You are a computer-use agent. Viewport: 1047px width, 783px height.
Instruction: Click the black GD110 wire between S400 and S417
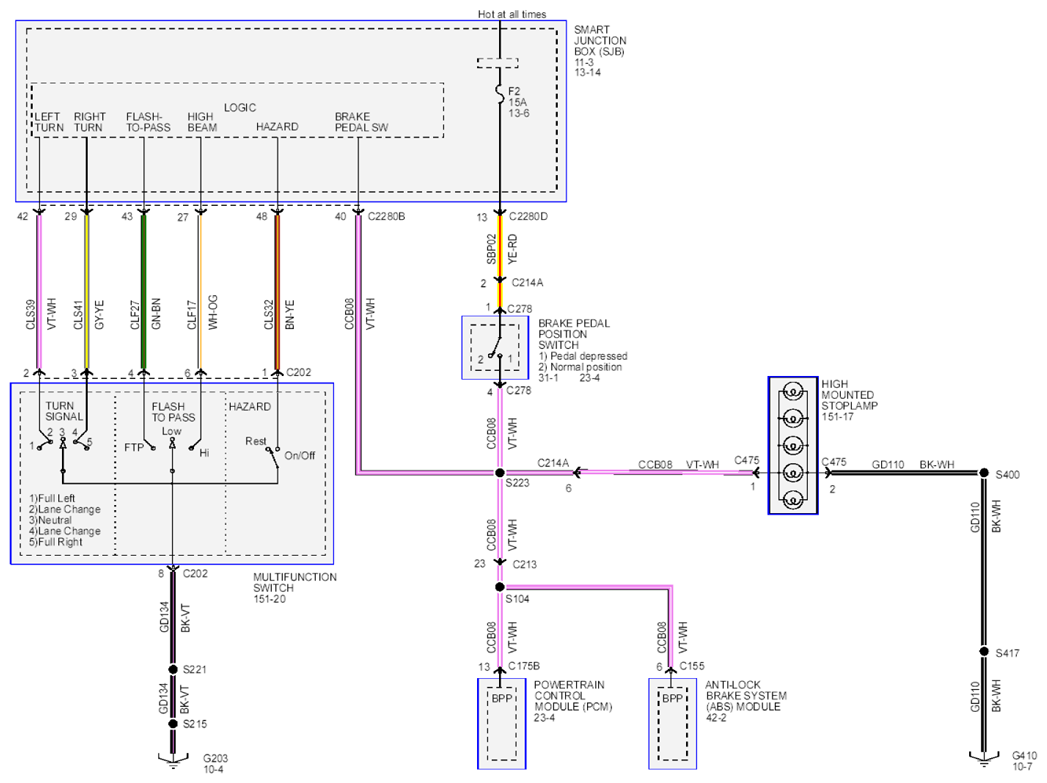[x=984, y=562]
